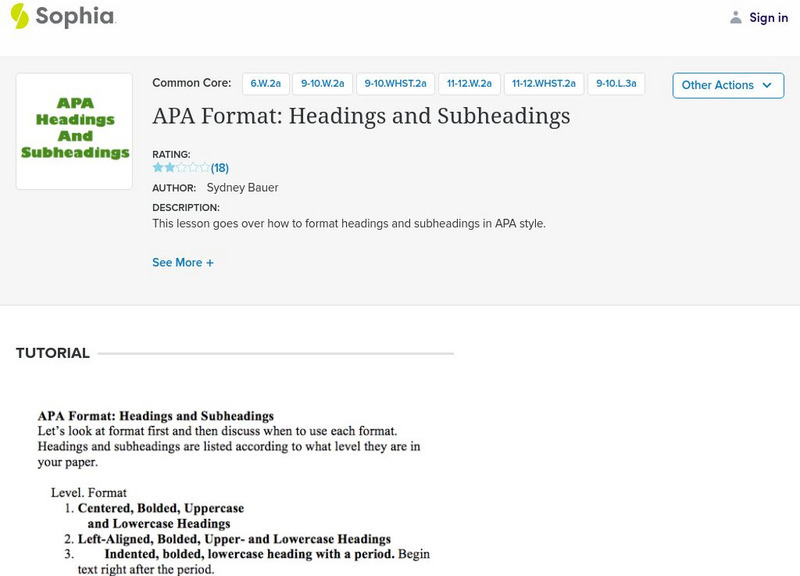Click the Sign in link
Screen dimensions: 800x576
click(769, 17)
